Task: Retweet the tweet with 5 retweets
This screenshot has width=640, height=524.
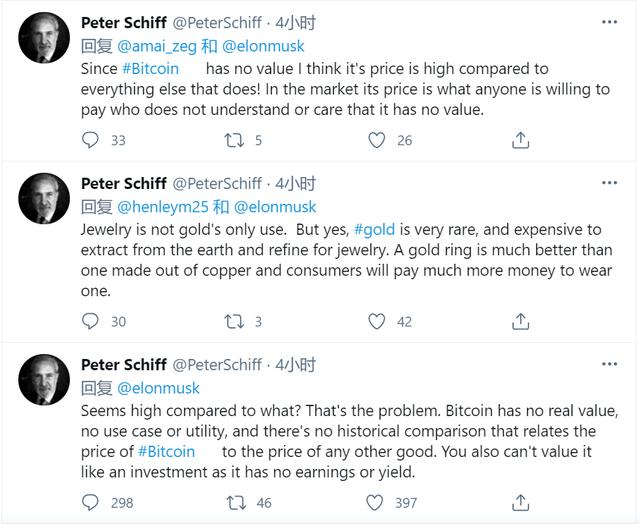Action: click(x=234, y=140)
